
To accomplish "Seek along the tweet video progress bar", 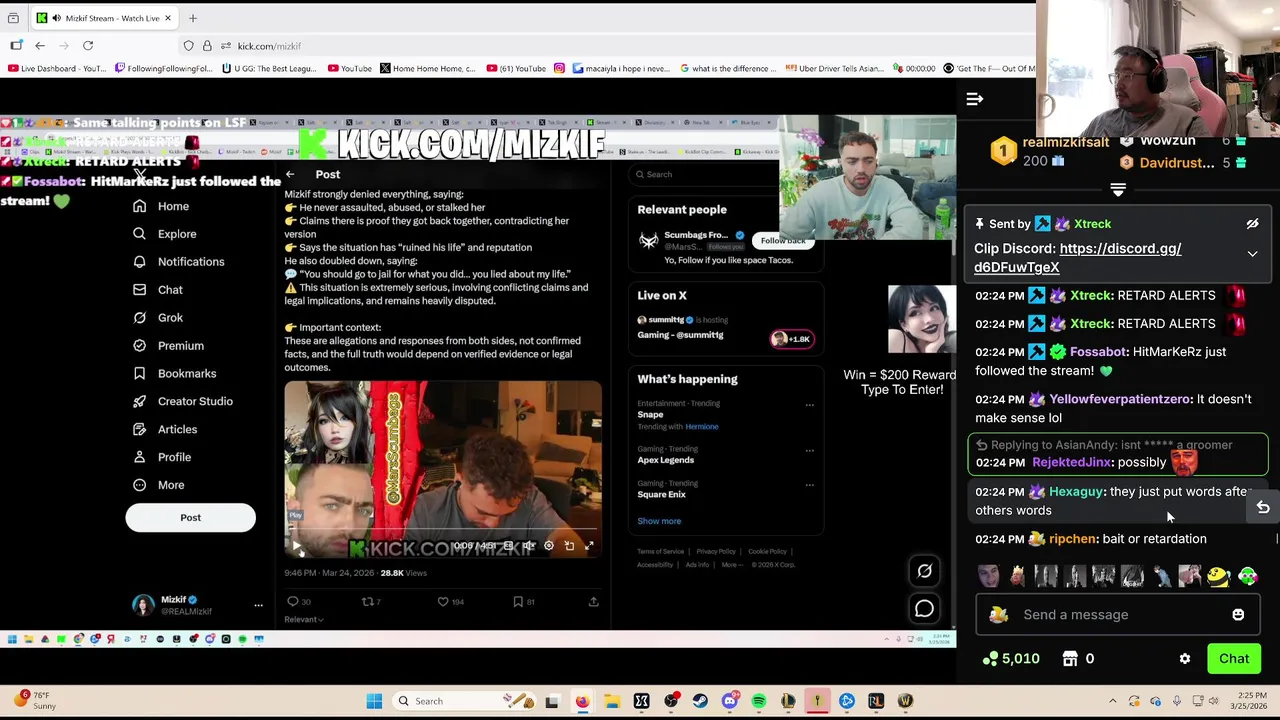I will [x=443, y=531].
